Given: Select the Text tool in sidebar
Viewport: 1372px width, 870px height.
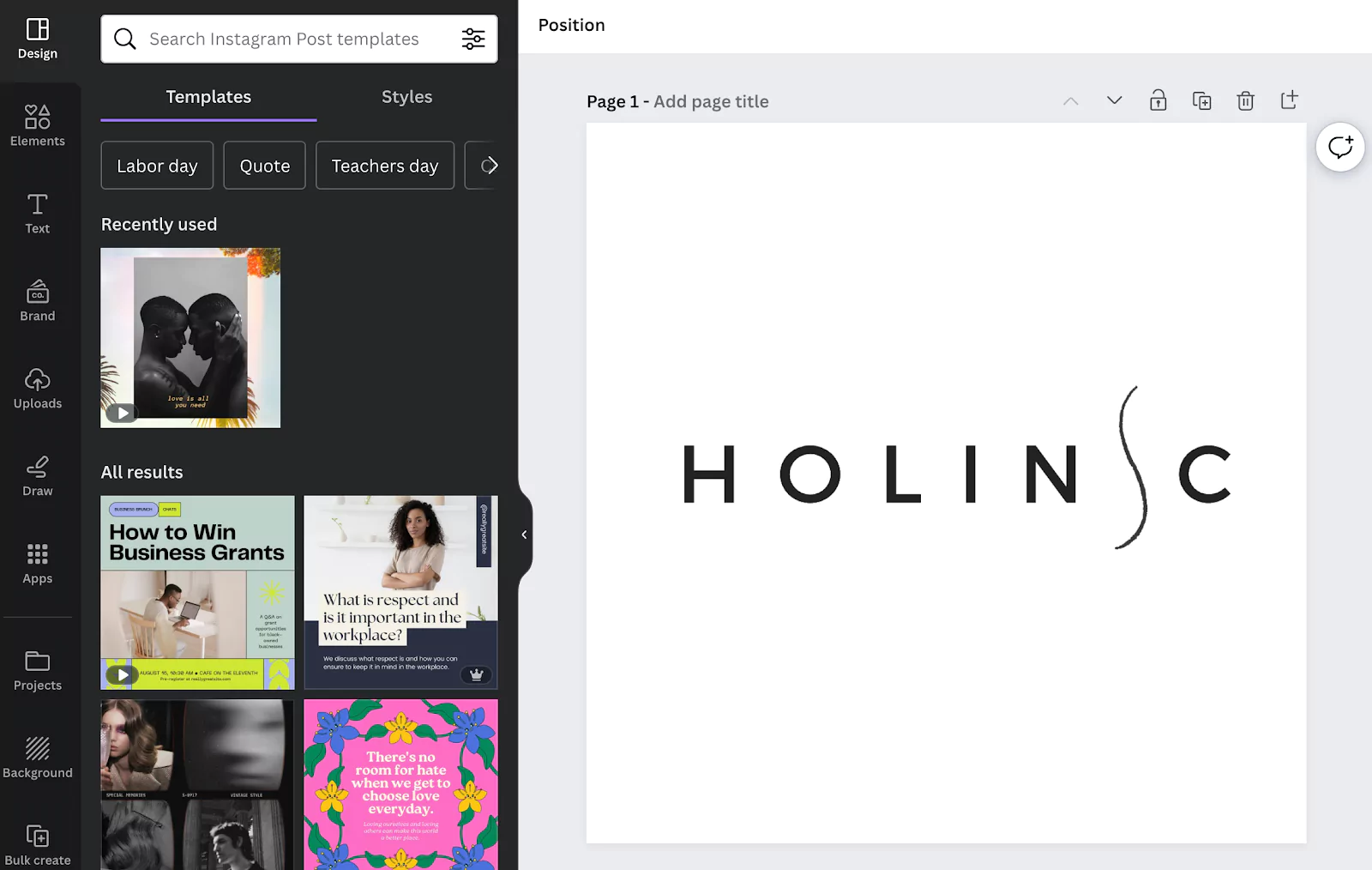Looking at the screenshot, I should tap(38, 213).
